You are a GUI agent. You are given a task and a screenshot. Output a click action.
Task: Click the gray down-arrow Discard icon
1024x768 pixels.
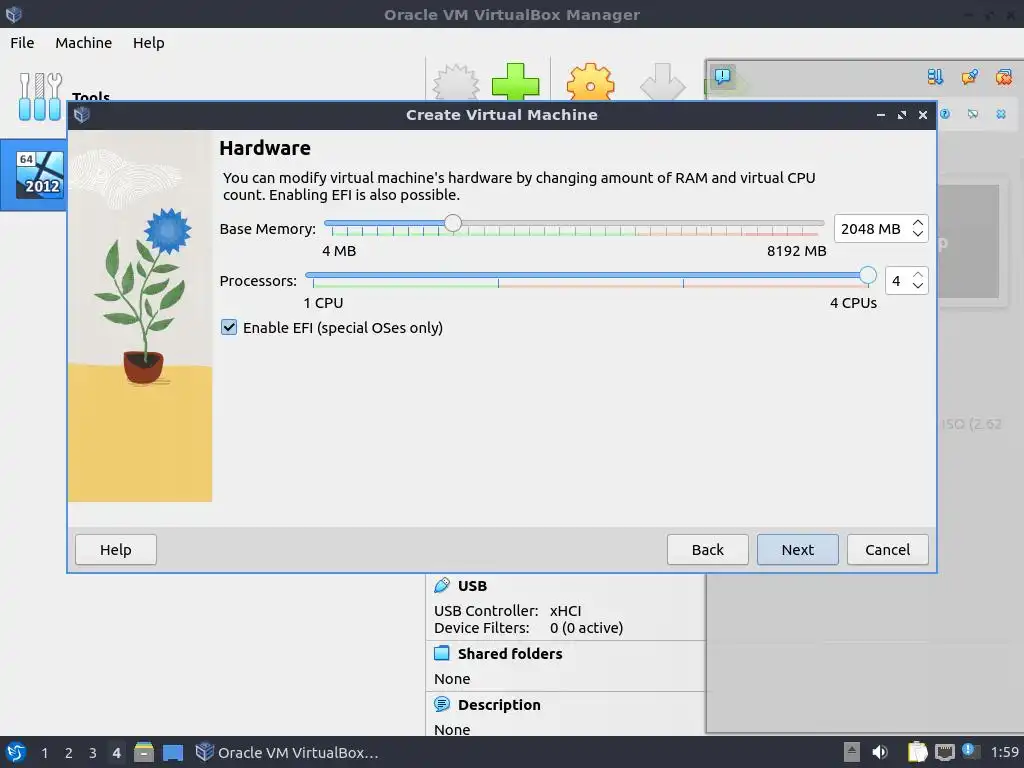point(662,82)
